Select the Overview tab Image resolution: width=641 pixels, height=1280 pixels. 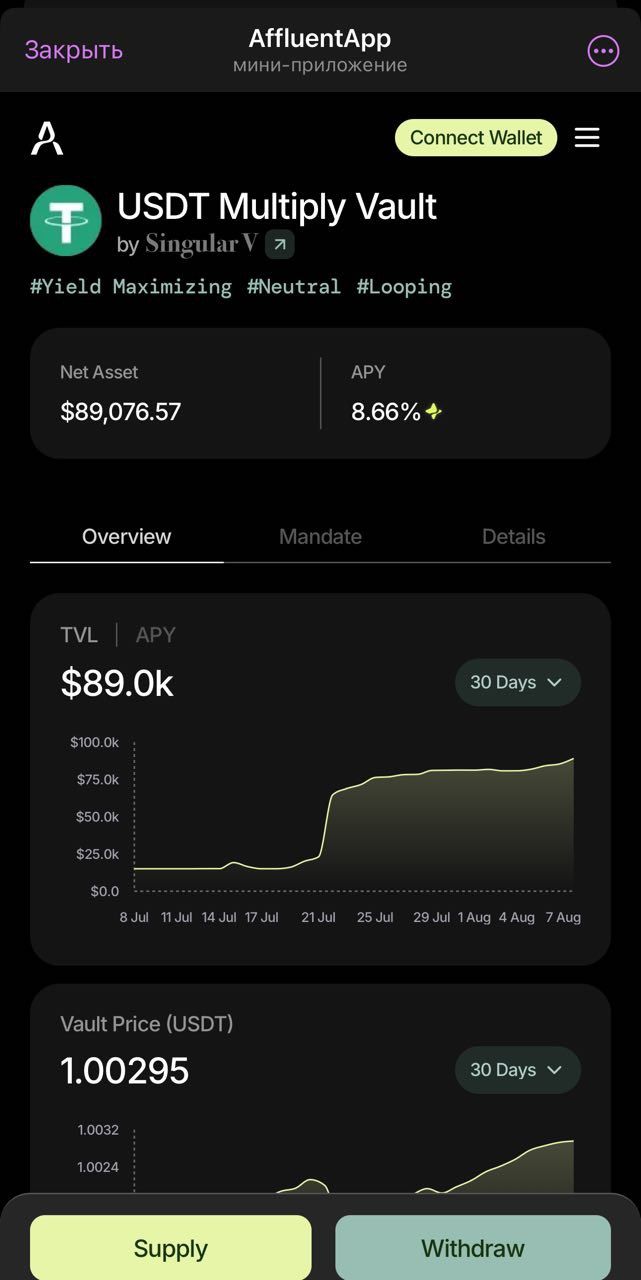coord(126,536)
